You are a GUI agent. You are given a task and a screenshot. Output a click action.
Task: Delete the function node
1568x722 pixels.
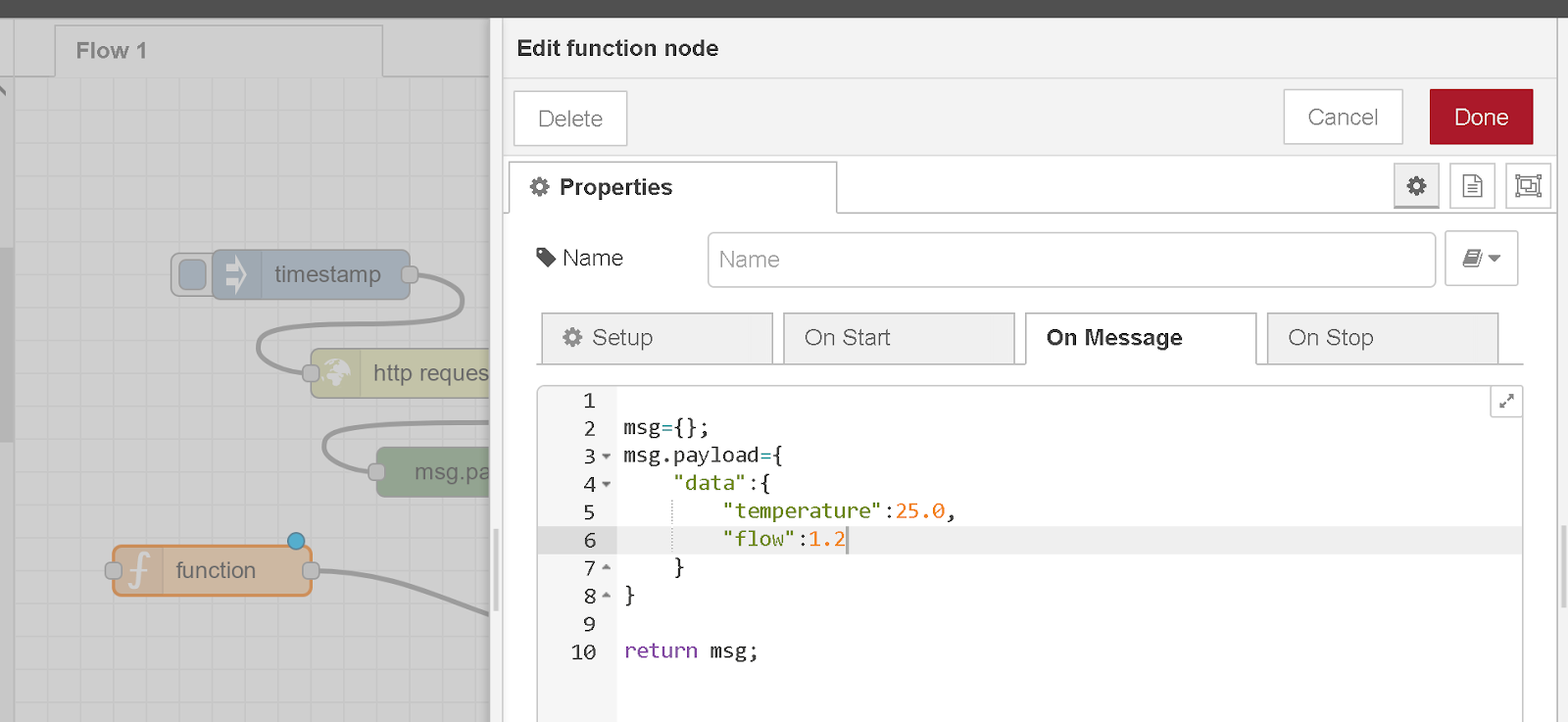[570, 119]
